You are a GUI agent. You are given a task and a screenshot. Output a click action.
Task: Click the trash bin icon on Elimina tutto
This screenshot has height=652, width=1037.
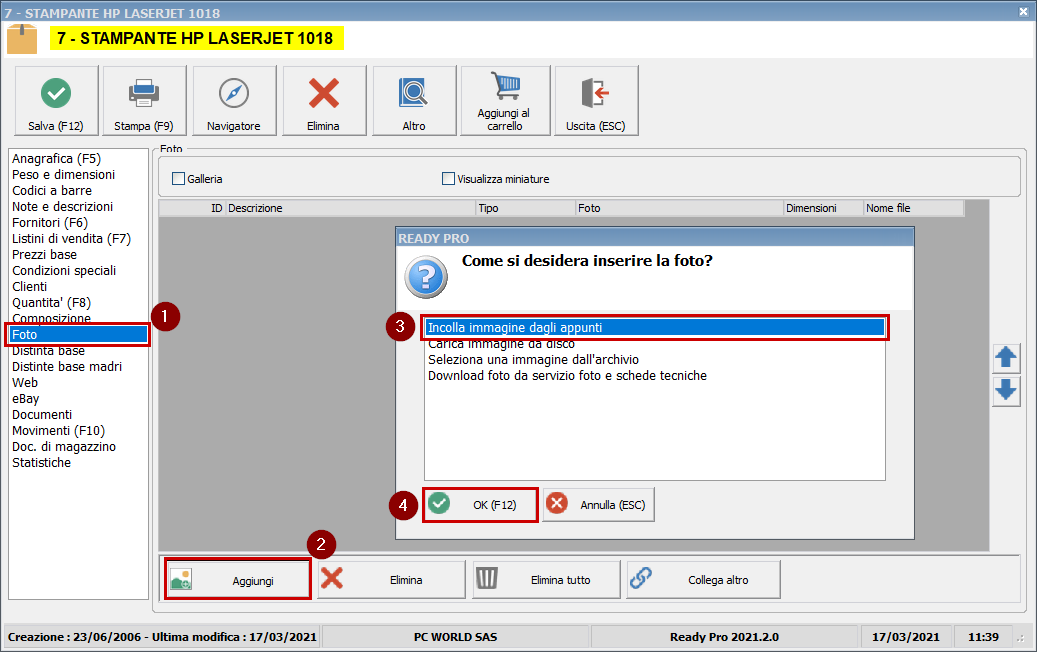[487, 579]
